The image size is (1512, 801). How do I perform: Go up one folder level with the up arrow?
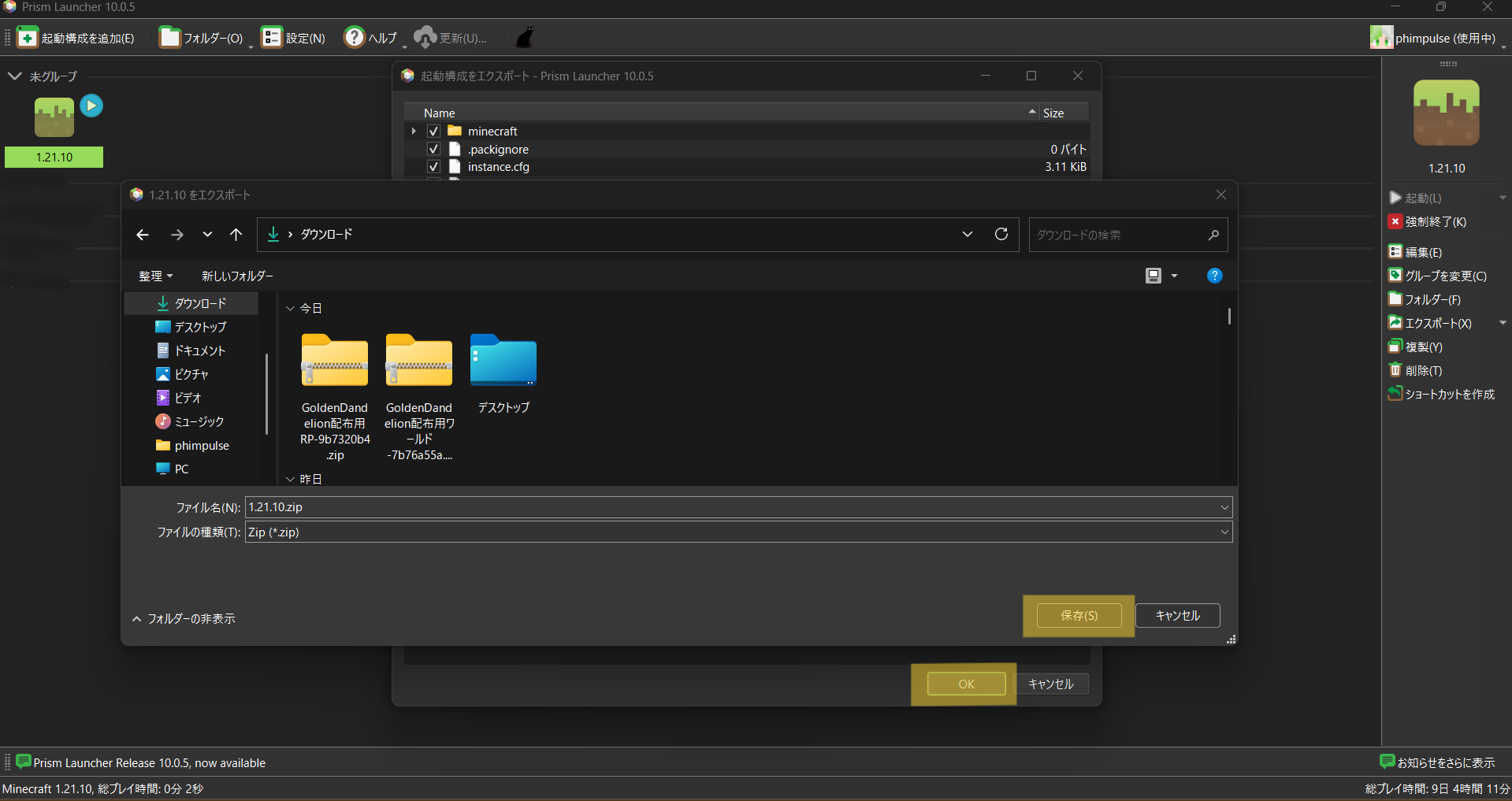[x=236, y=235]
